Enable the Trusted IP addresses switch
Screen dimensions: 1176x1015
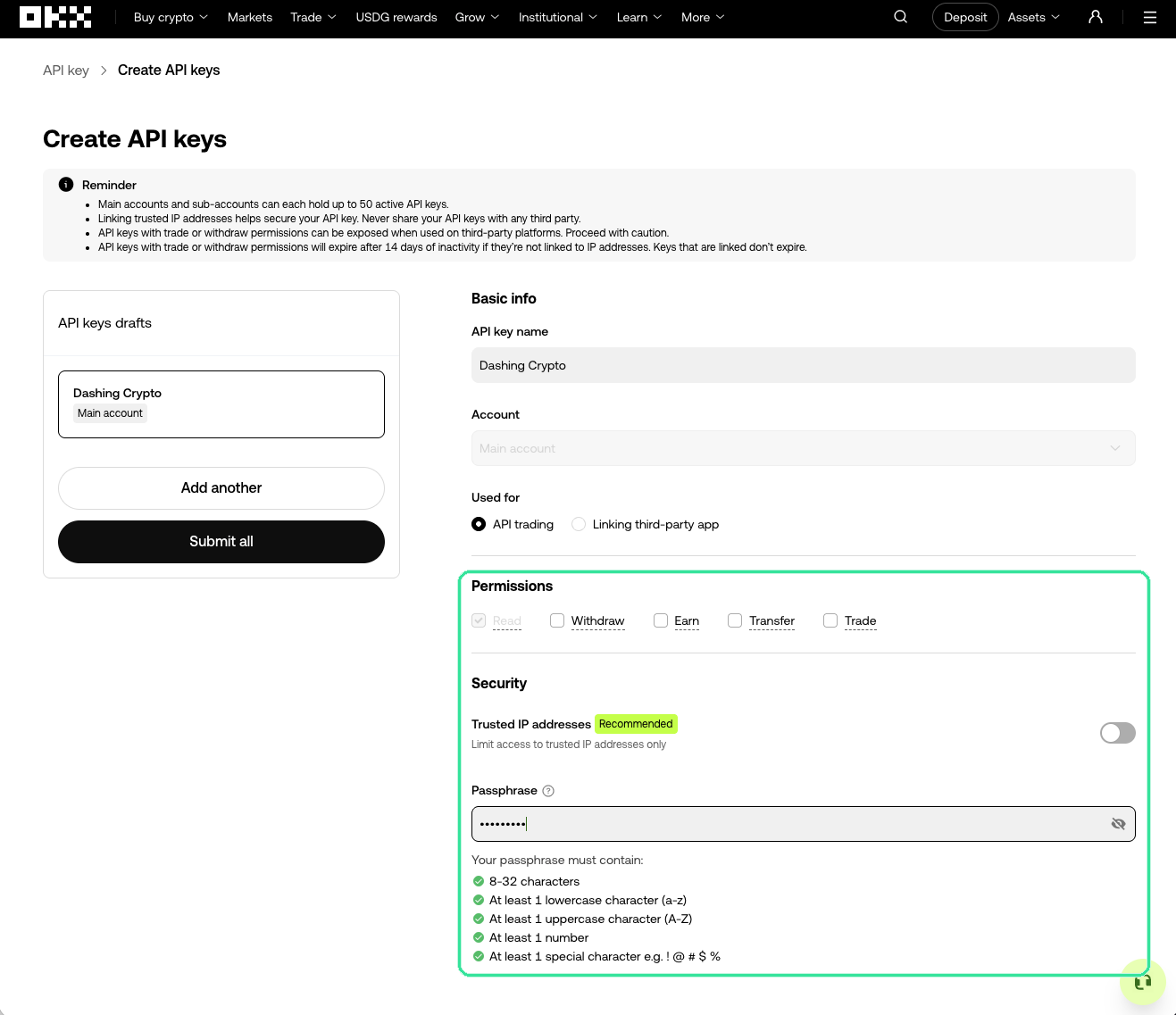1118,733
